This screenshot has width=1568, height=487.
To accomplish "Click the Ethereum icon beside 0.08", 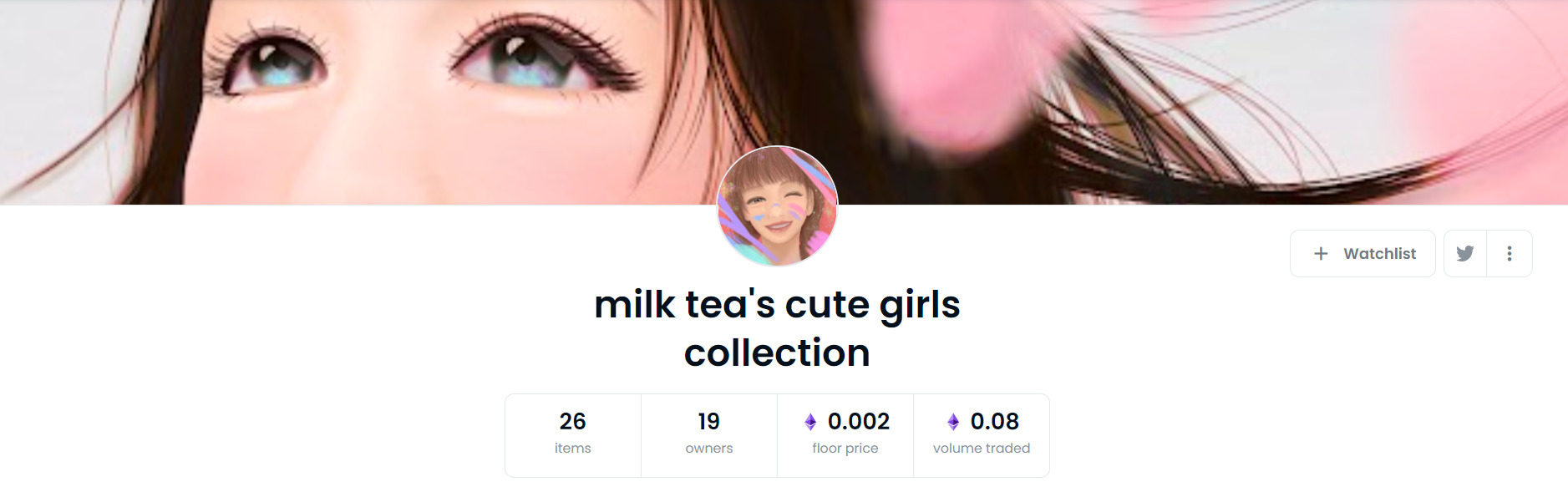I will (x=953, y=422).
